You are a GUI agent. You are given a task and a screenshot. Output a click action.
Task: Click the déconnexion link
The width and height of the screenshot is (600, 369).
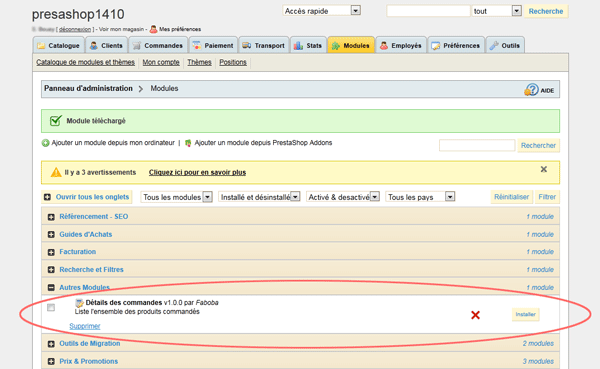pyautogui.click(x=75, y=29)
